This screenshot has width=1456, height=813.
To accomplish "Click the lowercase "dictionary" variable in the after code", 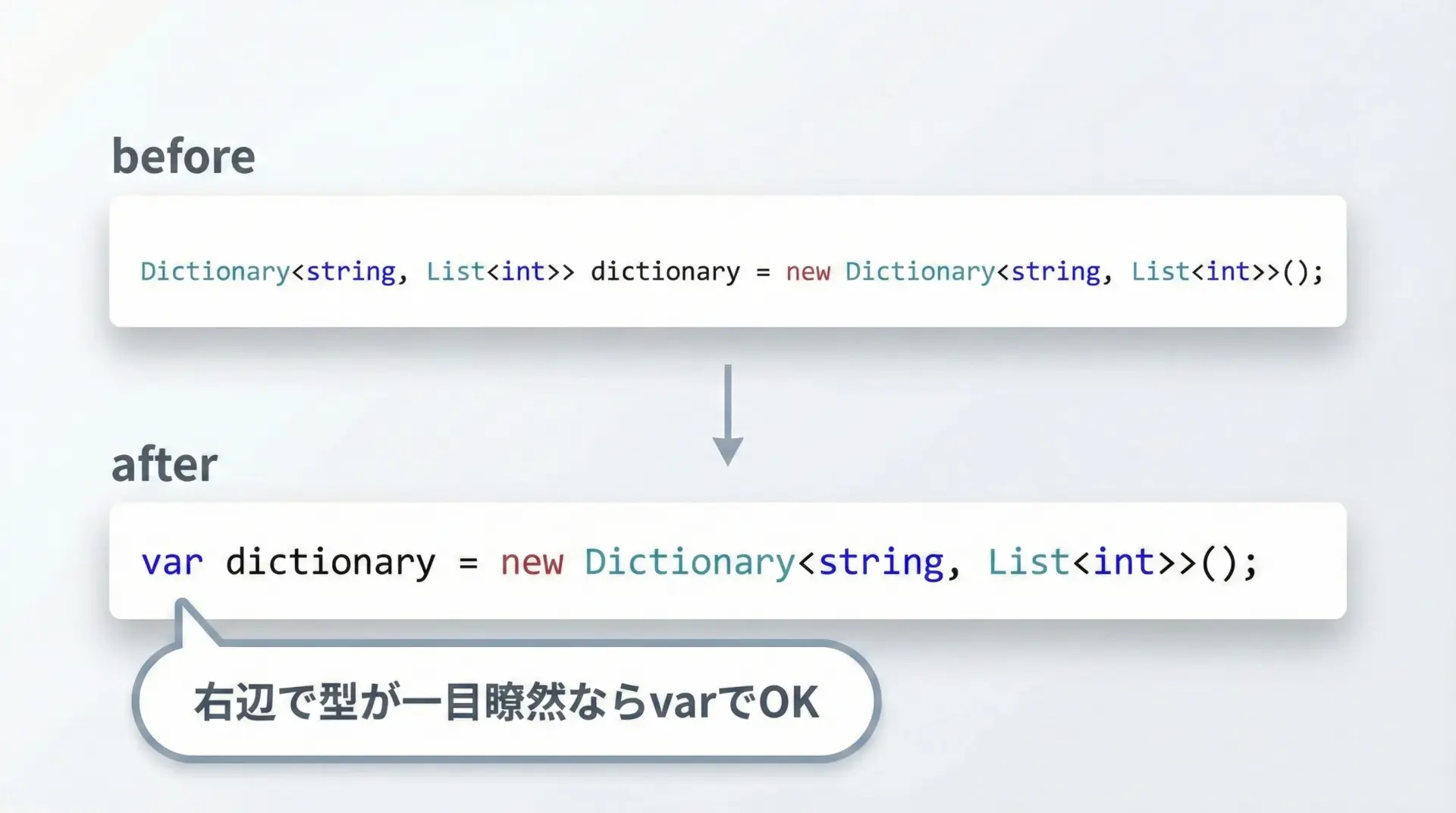I will [331, 563].
